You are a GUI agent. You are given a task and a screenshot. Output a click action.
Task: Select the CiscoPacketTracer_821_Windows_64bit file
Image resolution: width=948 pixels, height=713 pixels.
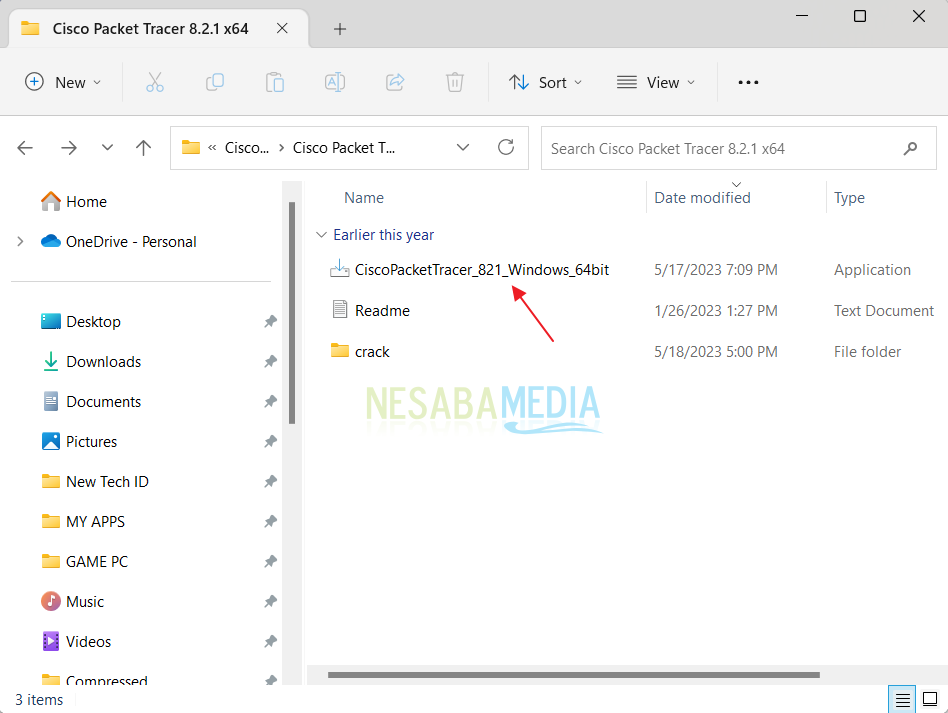(x=482, y=270)
